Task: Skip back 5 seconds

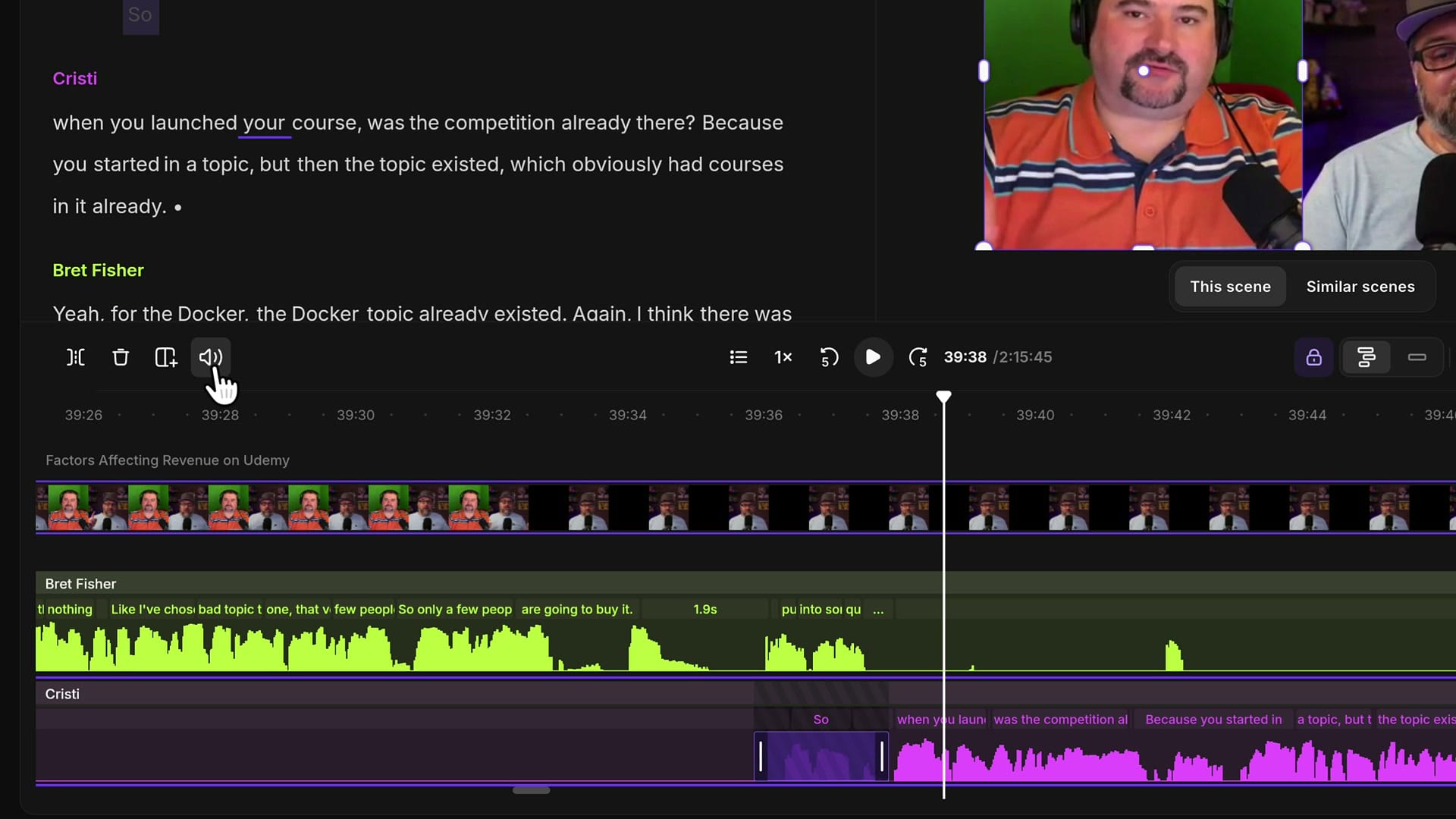Action: pos(829,357)
